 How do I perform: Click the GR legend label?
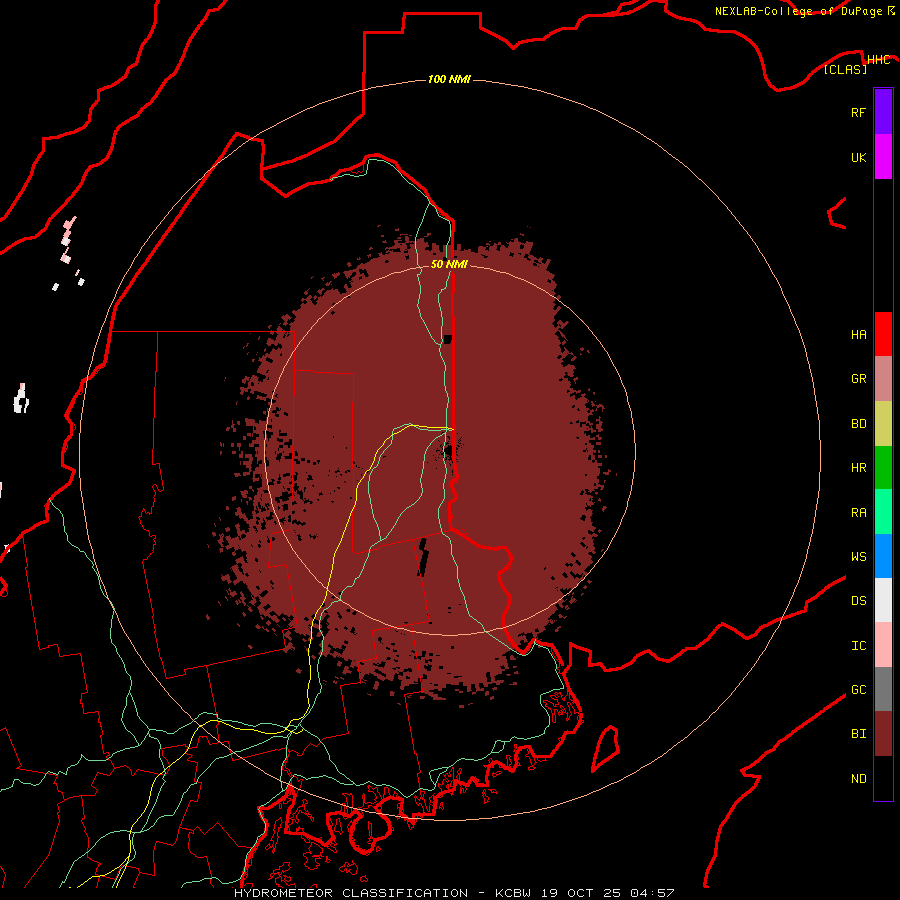858,379
